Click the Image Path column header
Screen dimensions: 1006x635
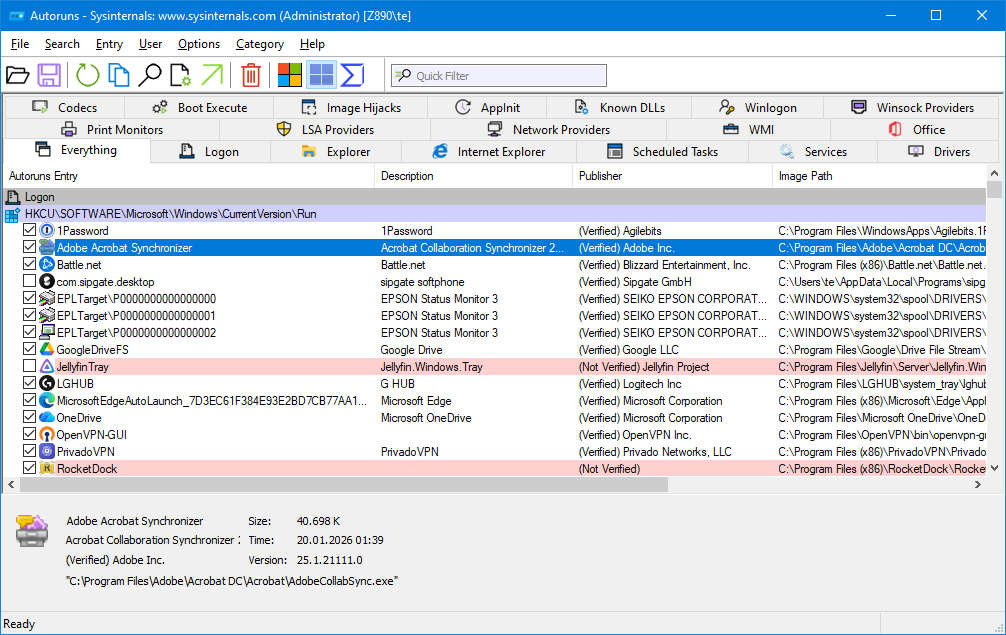805,176
